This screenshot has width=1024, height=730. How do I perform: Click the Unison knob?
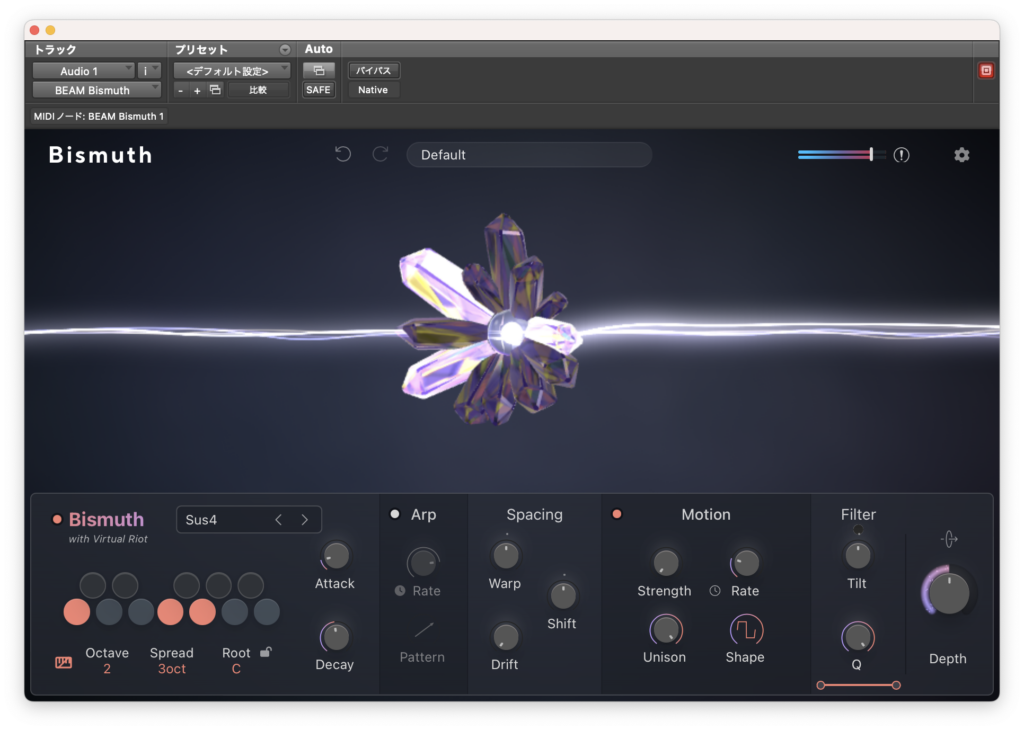click(665, 630)
